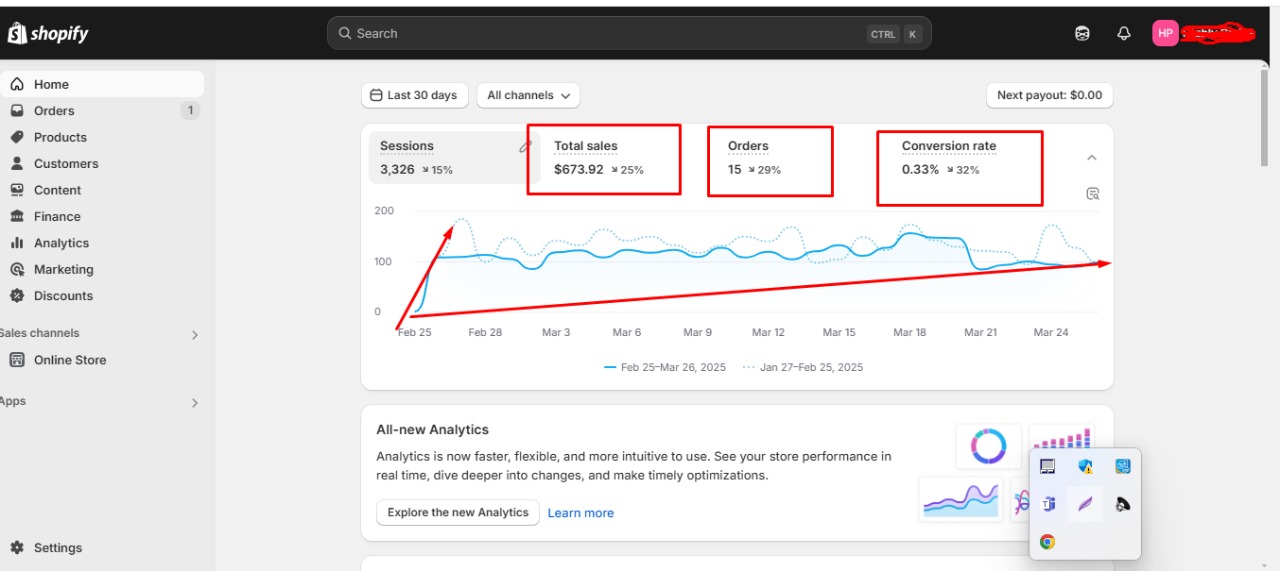Click the Explore the new Analytics button
1280x571 pixels.
point(458,512)
